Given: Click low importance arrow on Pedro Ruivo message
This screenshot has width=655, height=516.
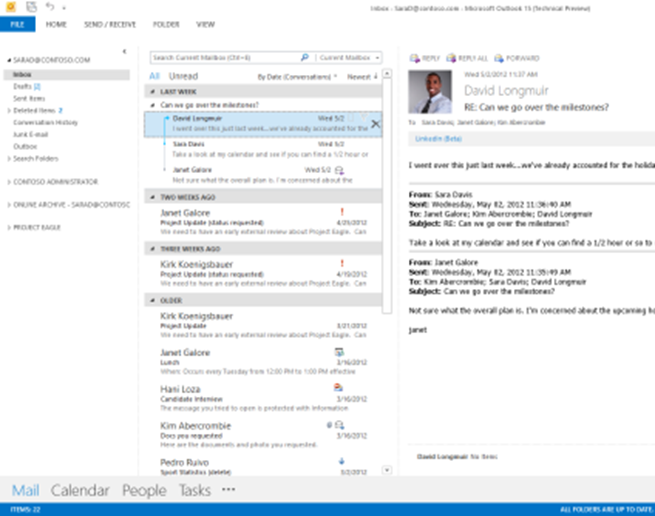Looking at the screenshot, I should [x=341, y=461].
